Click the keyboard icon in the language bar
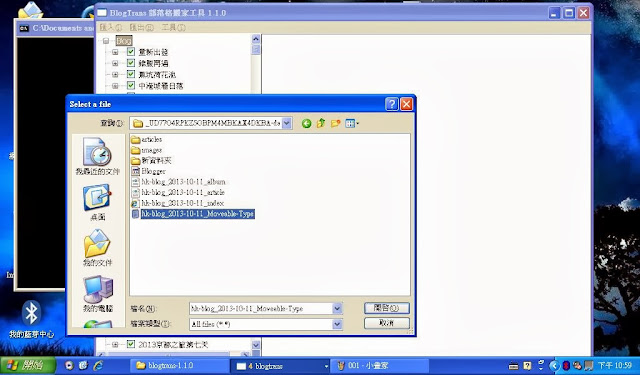Image resolution: width=640 pixels, height=375 pixels. (514, 366)
